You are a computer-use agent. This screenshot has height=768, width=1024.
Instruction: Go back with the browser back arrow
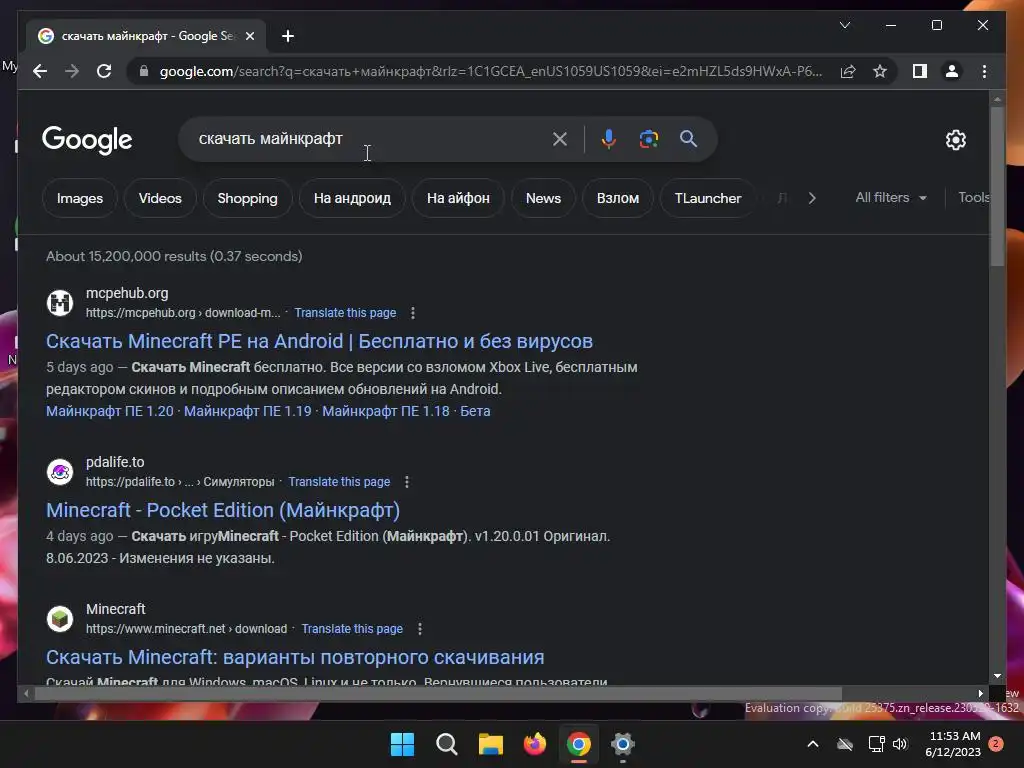[40, 71]
